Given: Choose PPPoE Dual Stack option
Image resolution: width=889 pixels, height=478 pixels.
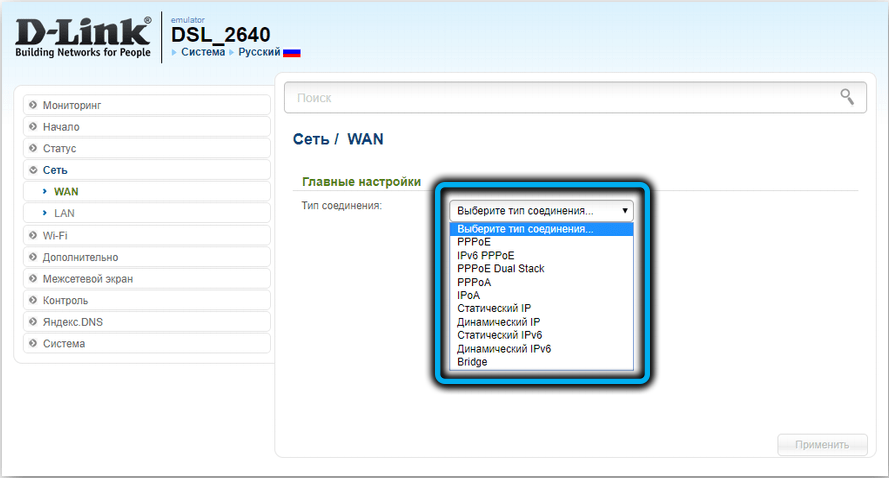Looking at the screenshot, I should 500,269.
